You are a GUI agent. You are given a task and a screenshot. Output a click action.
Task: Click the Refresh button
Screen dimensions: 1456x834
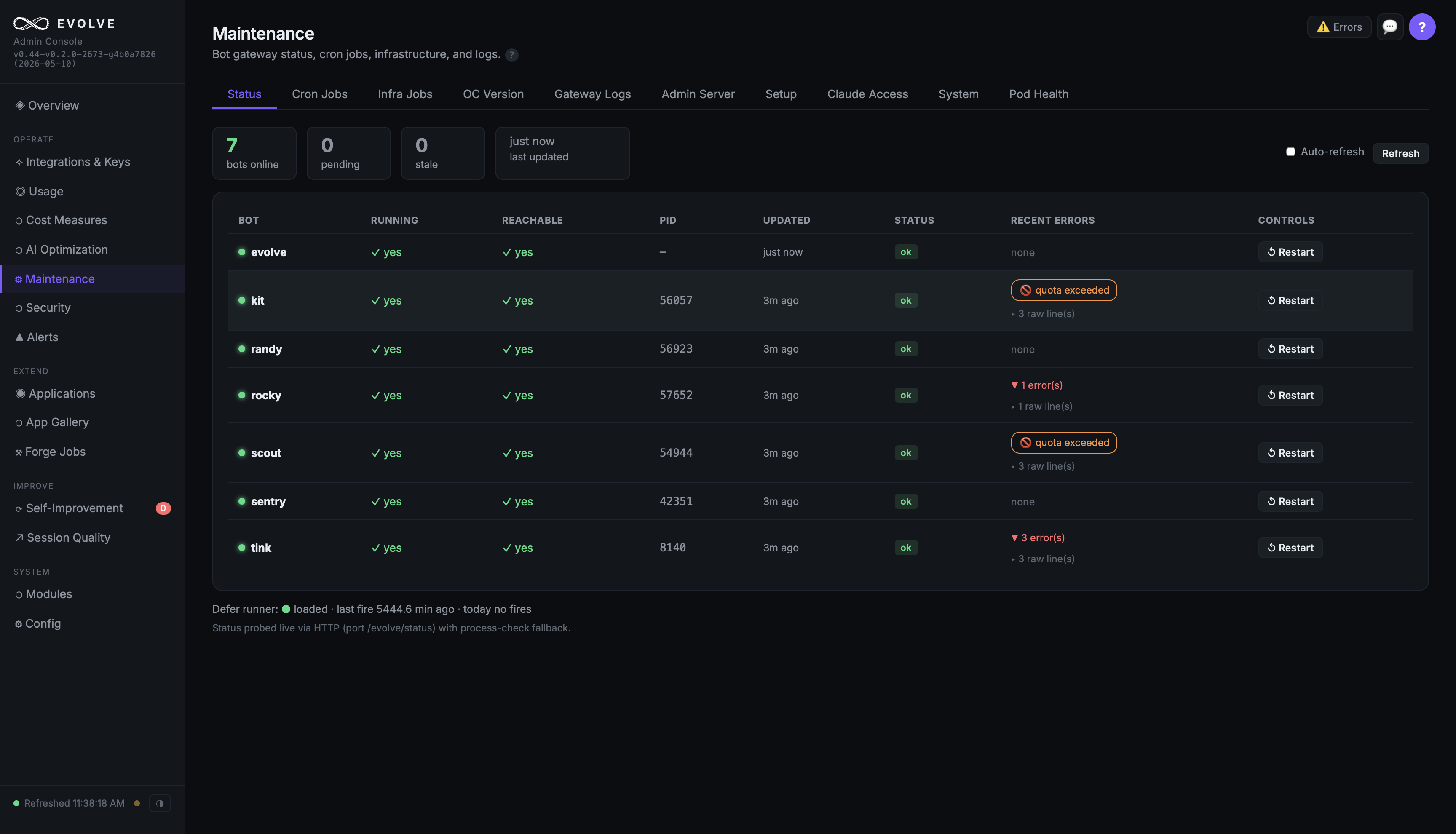[x=1400, y=153]
